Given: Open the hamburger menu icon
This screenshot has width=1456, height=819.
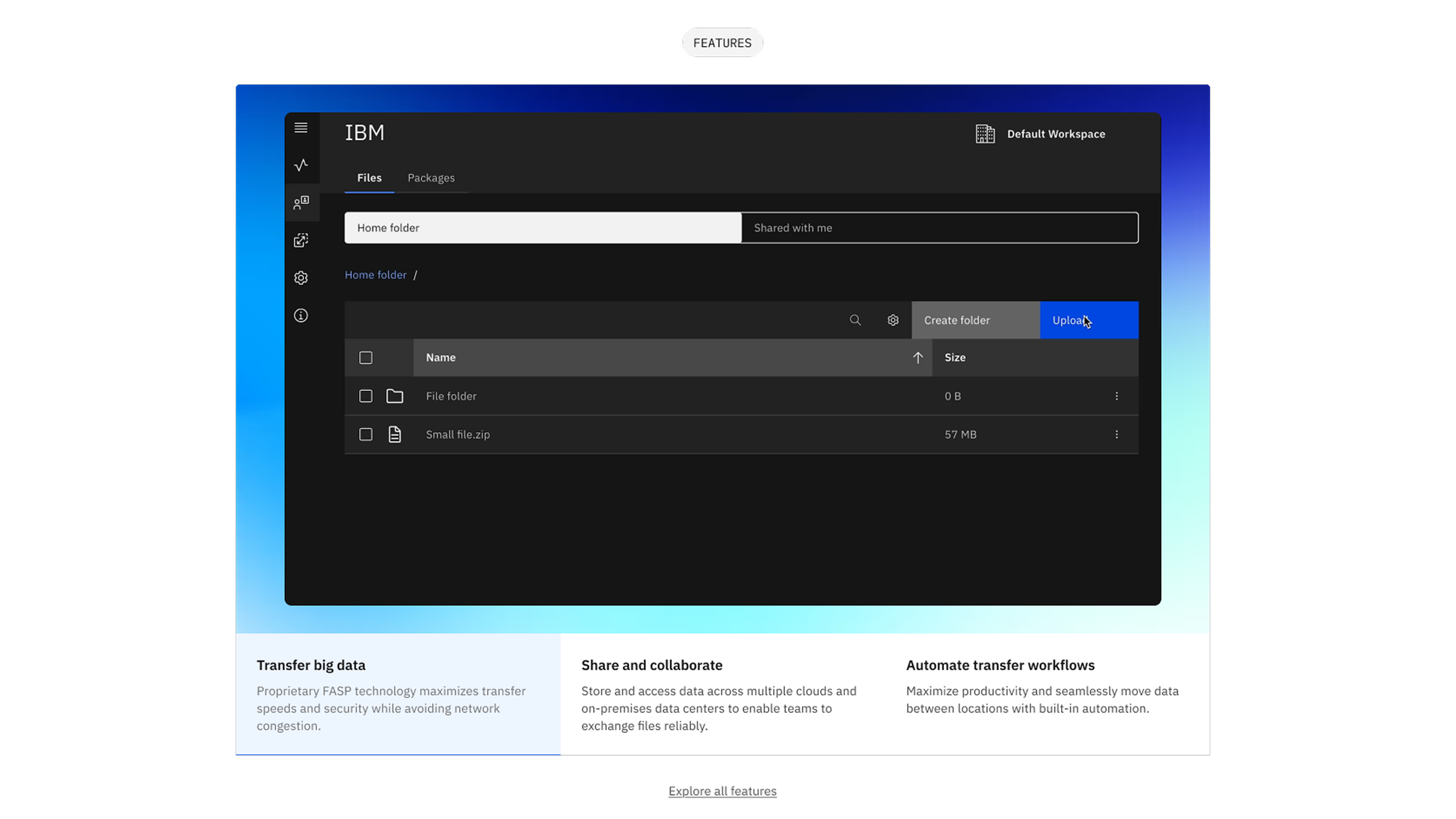Looking at the screenshot, I should [301, 128].
